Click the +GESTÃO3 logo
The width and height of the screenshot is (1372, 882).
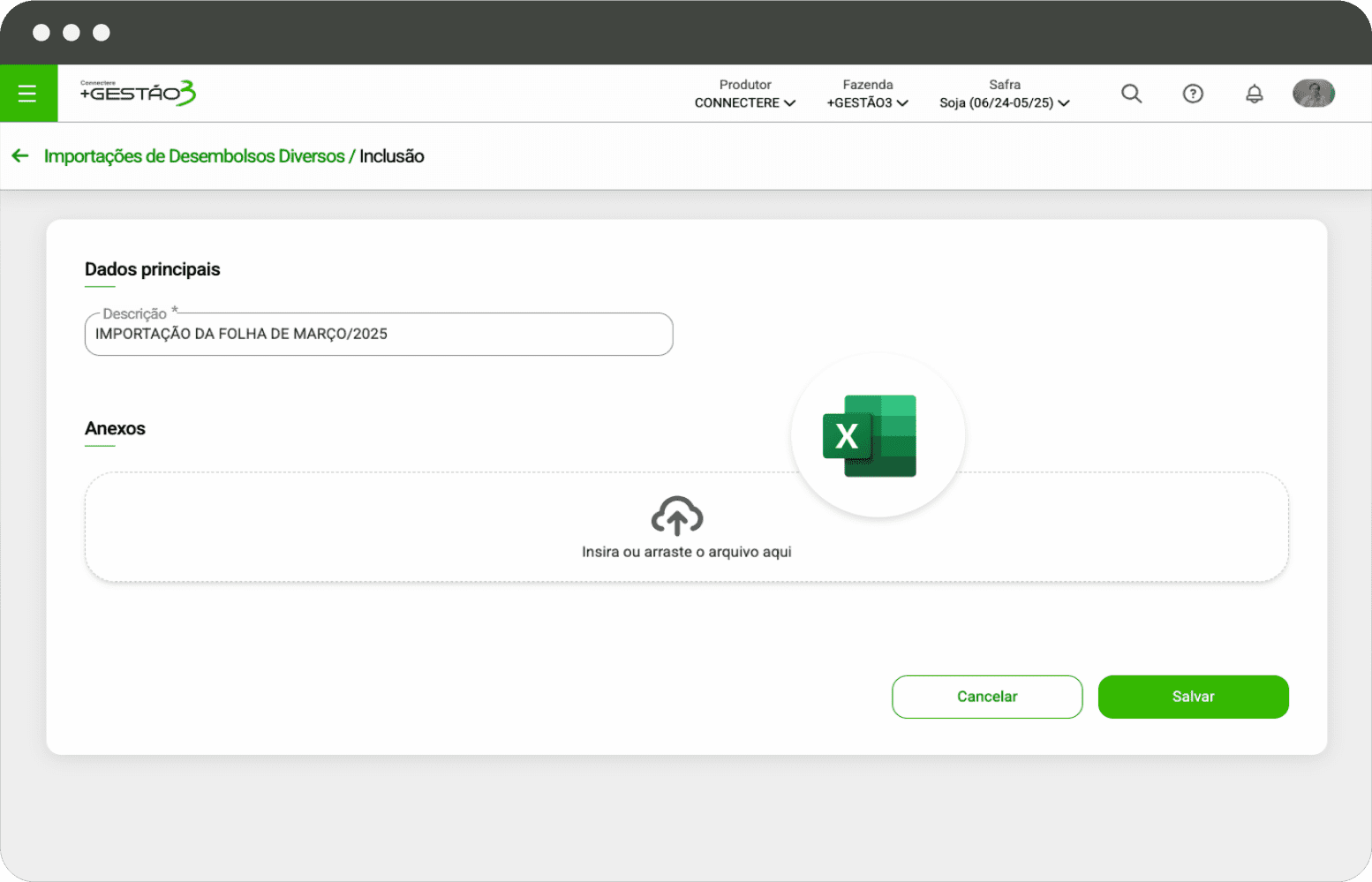(x=138, y=93)
